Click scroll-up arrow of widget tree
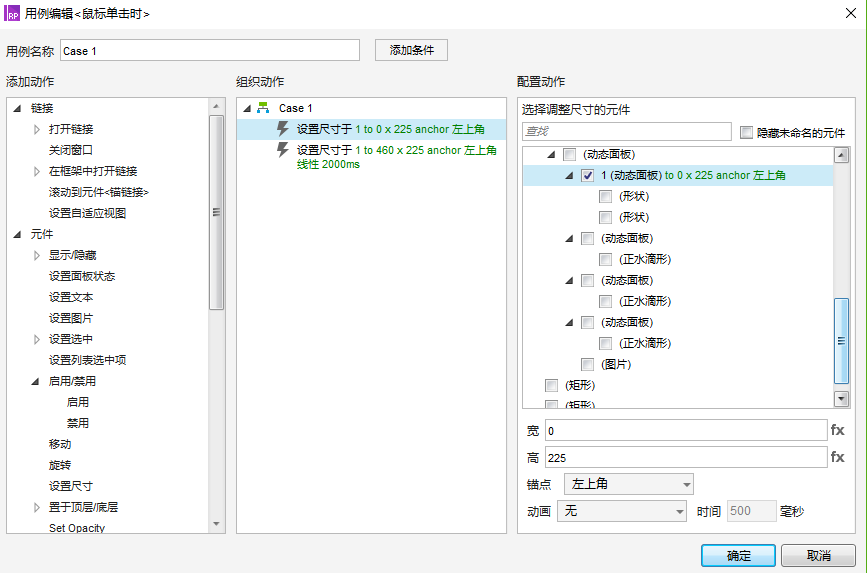The height and width of the screenshot is (573, 867). 841,155
